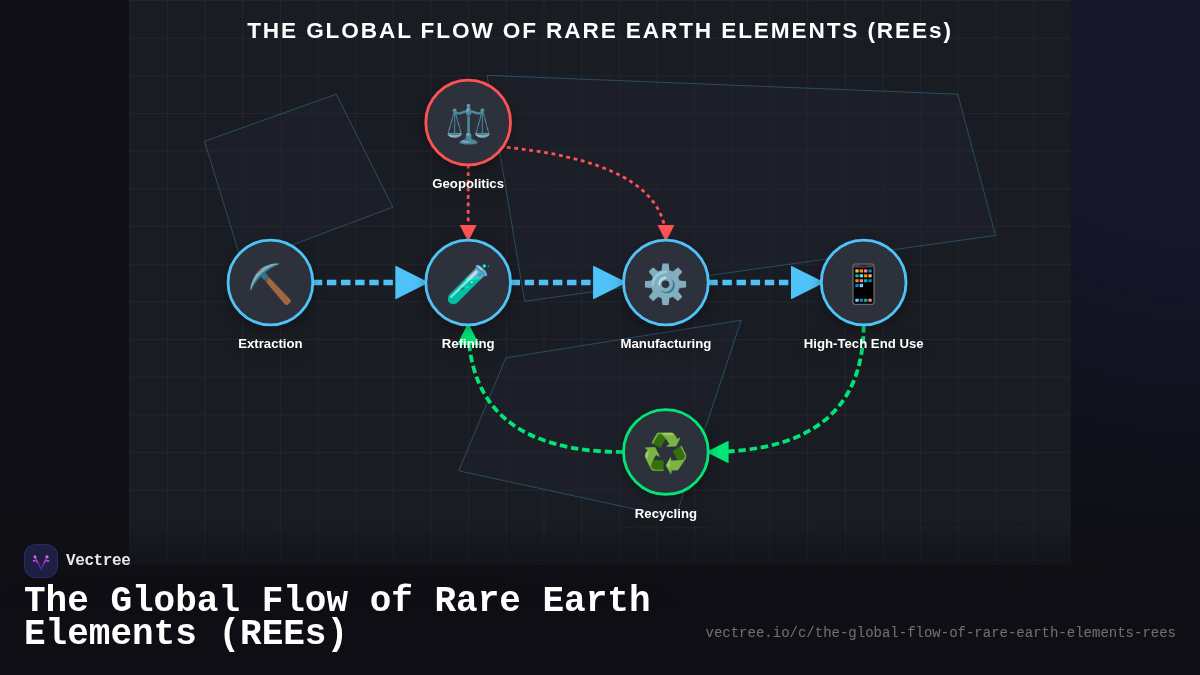
Task: Click the Vectree brand name text
Action: 99,560
